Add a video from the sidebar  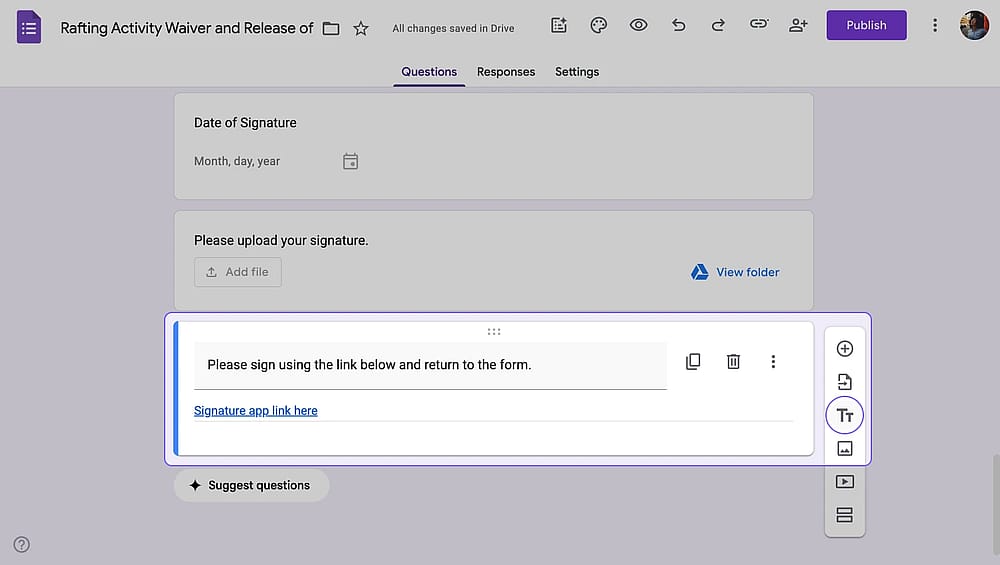point(844,481)
